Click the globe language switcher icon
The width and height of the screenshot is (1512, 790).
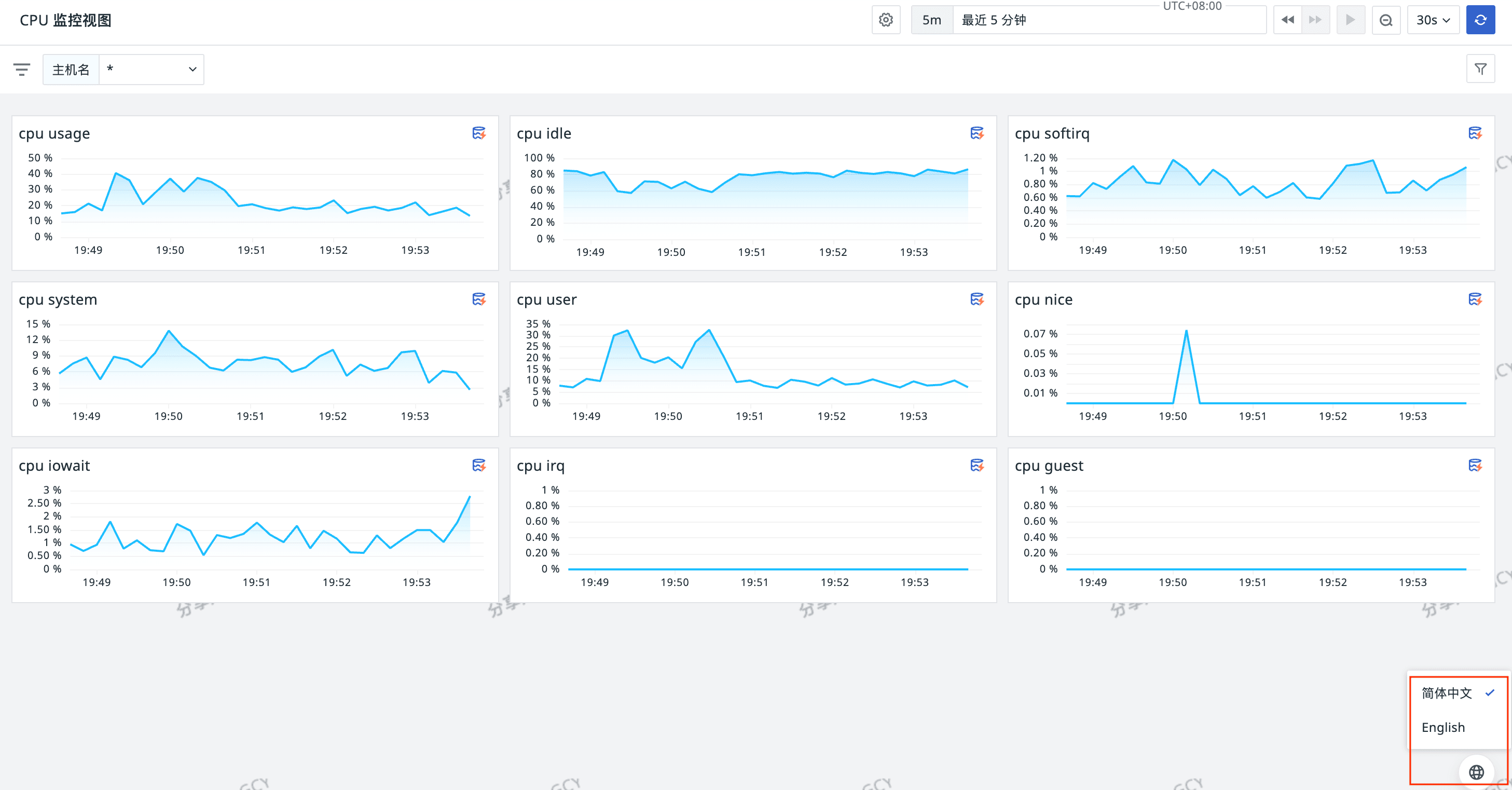click(1476, 772)
